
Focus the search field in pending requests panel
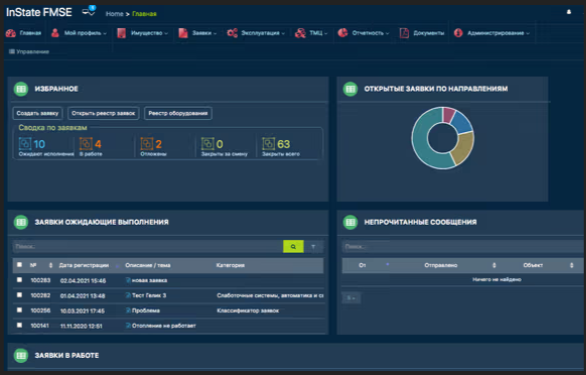[148, 246]
